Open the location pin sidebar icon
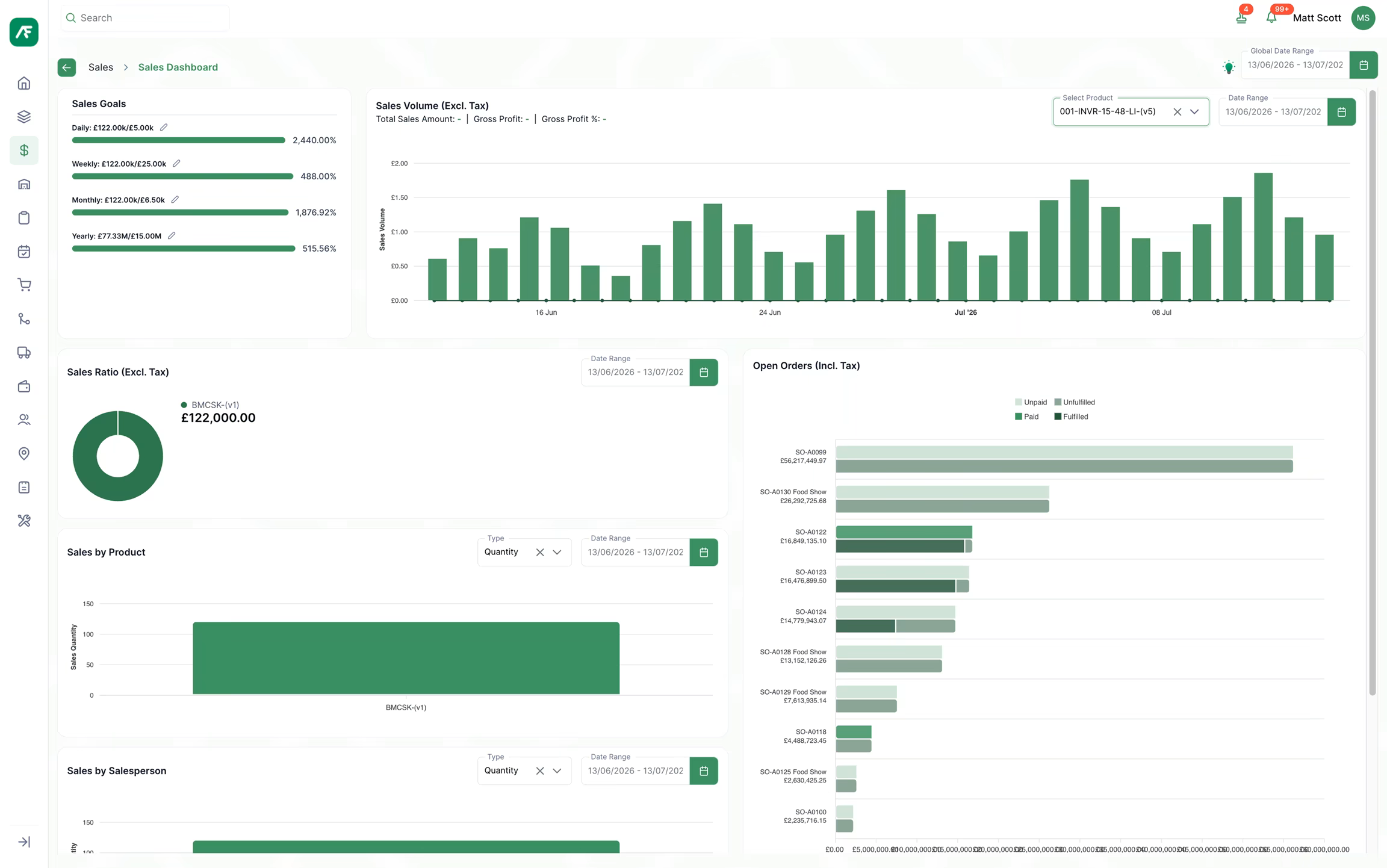This screenshot has height=868, width=1387. [x=24, y=453]
